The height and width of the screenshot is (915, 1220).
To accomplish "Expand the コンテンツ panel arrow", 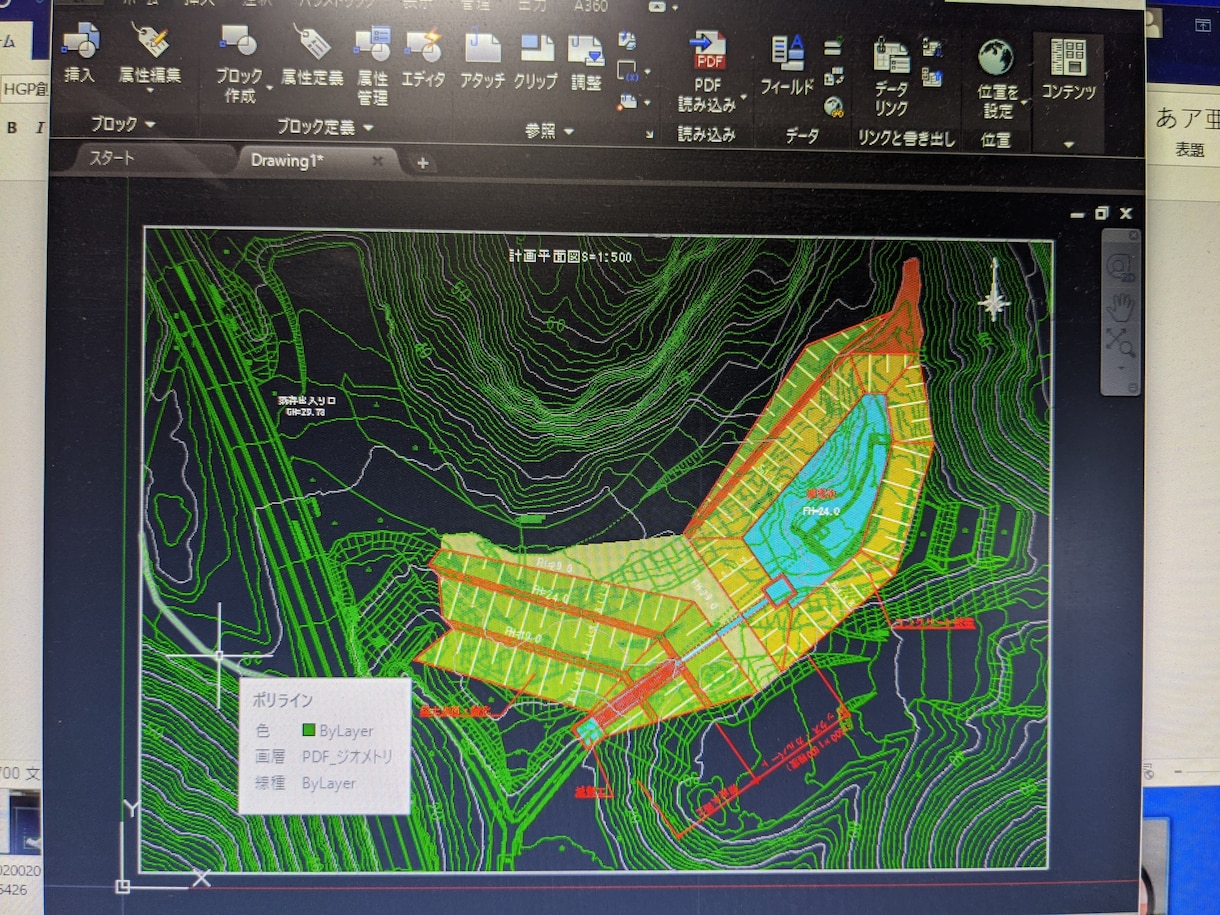I will [1068, 143].
